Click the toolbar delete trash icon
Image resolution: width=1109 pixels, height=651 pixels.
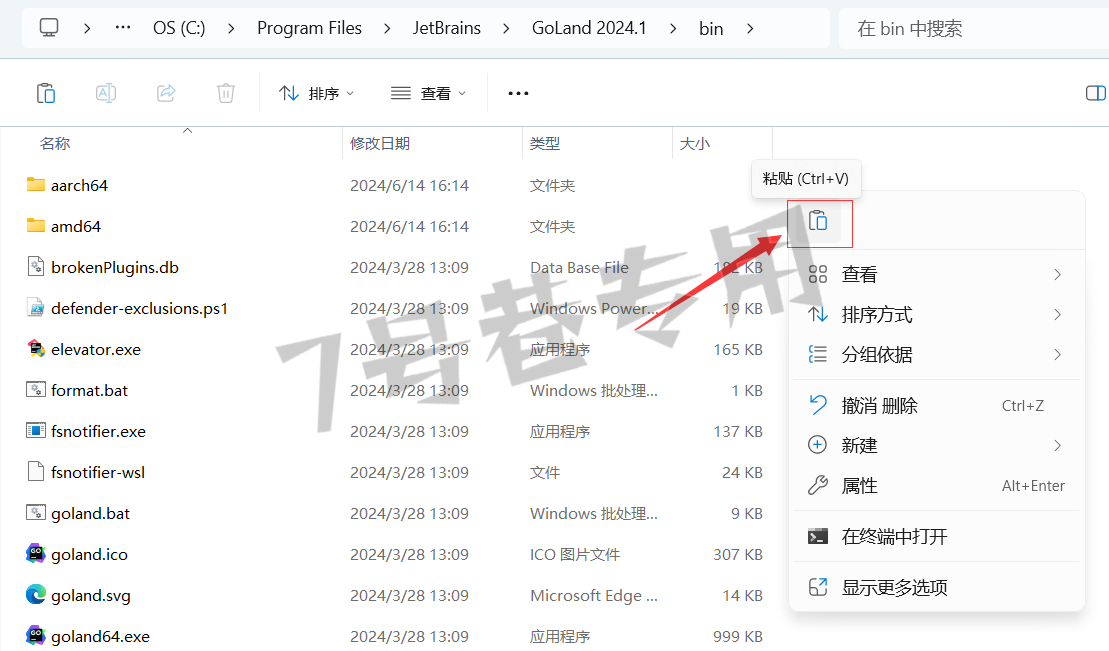pos(226,93)
